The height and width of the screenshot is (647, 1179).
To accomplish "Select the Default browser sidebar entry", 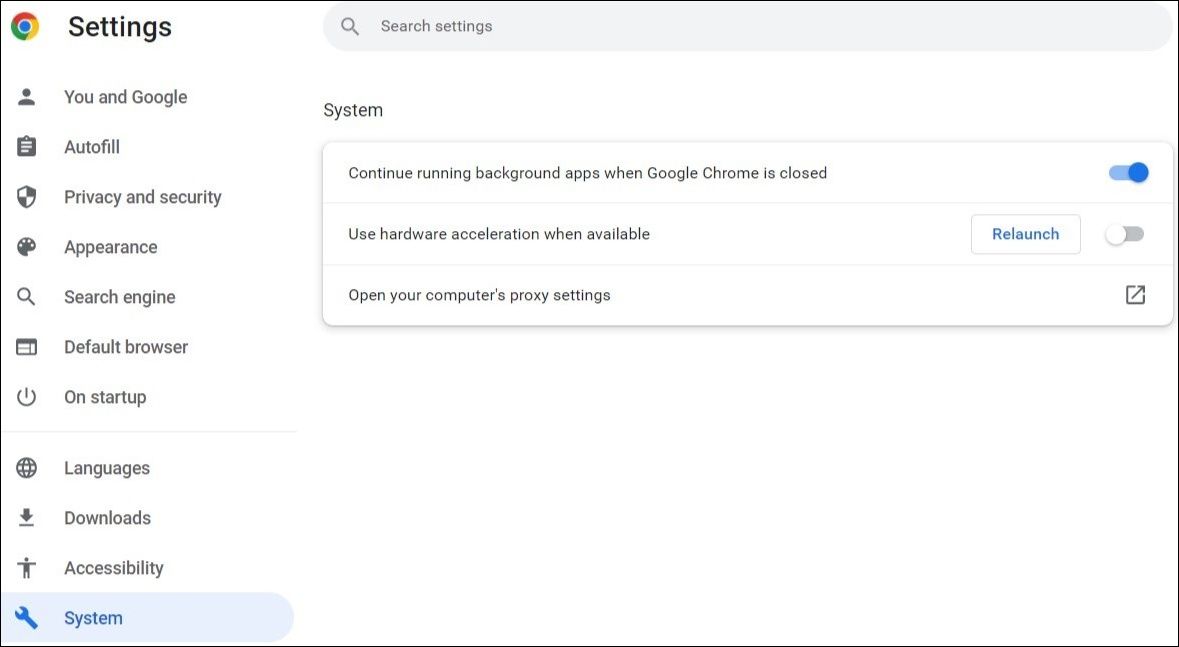I will pyautogui.click(x=125, y=346).
